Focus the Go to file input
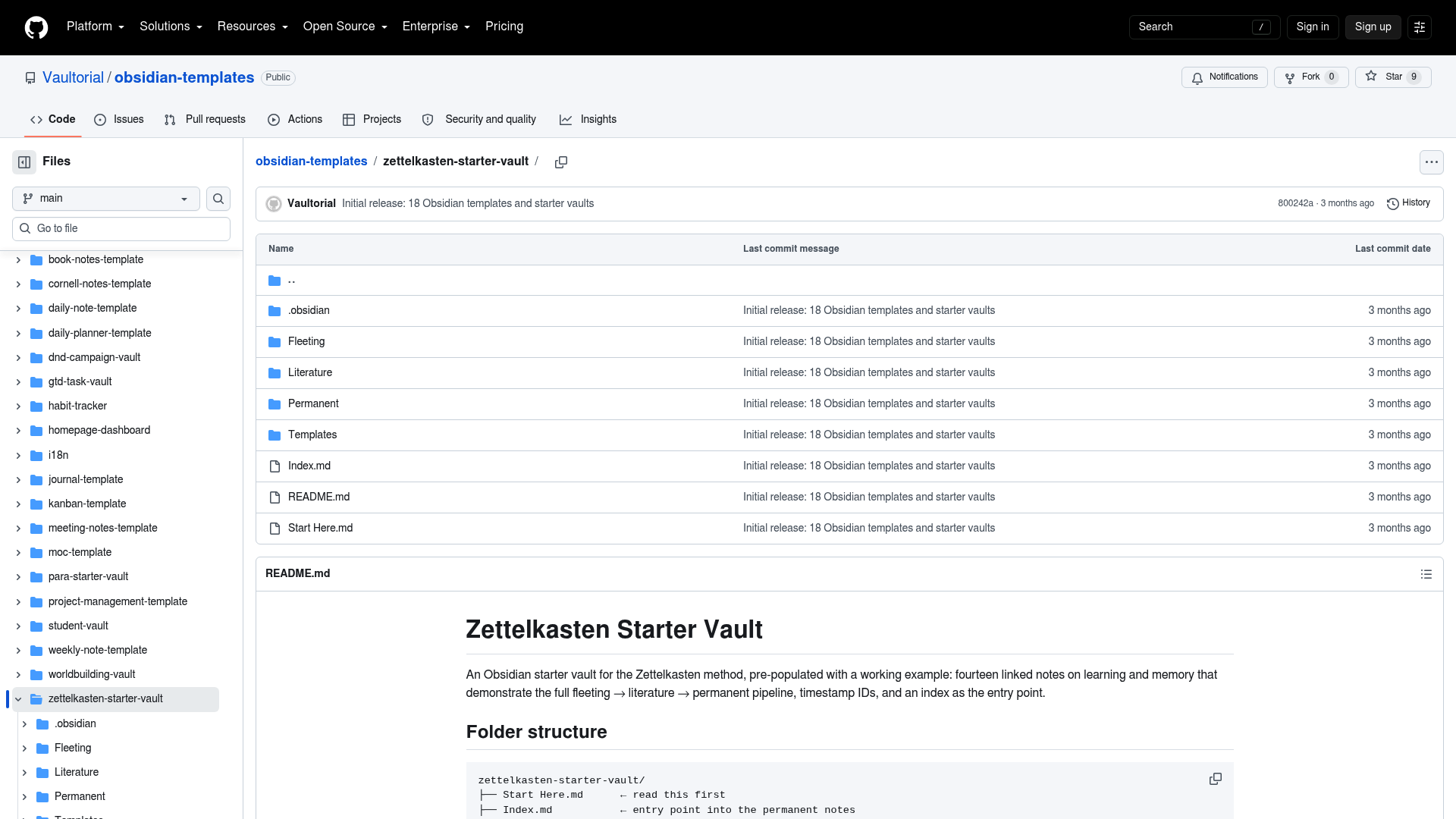Image resolution: width=1456 pixels, height=819 pixels. (x=121, y=229)
